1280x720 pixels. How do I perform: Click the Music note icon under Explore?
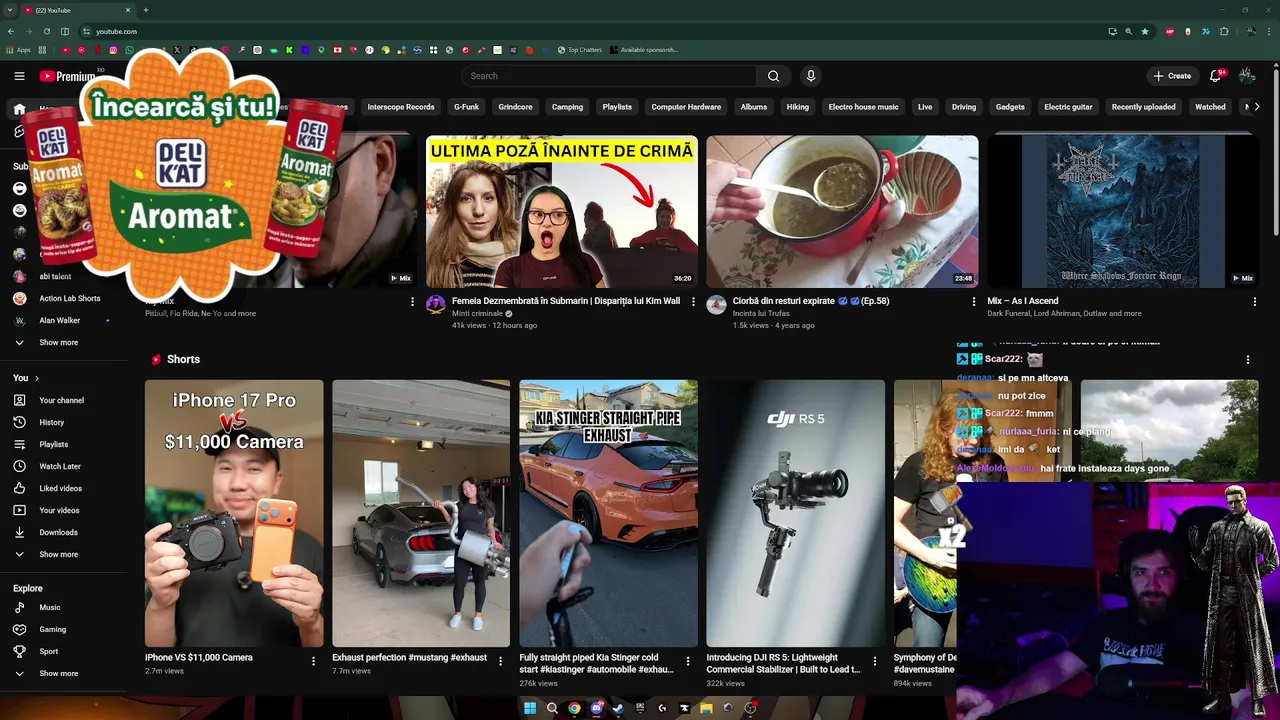(x=19, y=607)
